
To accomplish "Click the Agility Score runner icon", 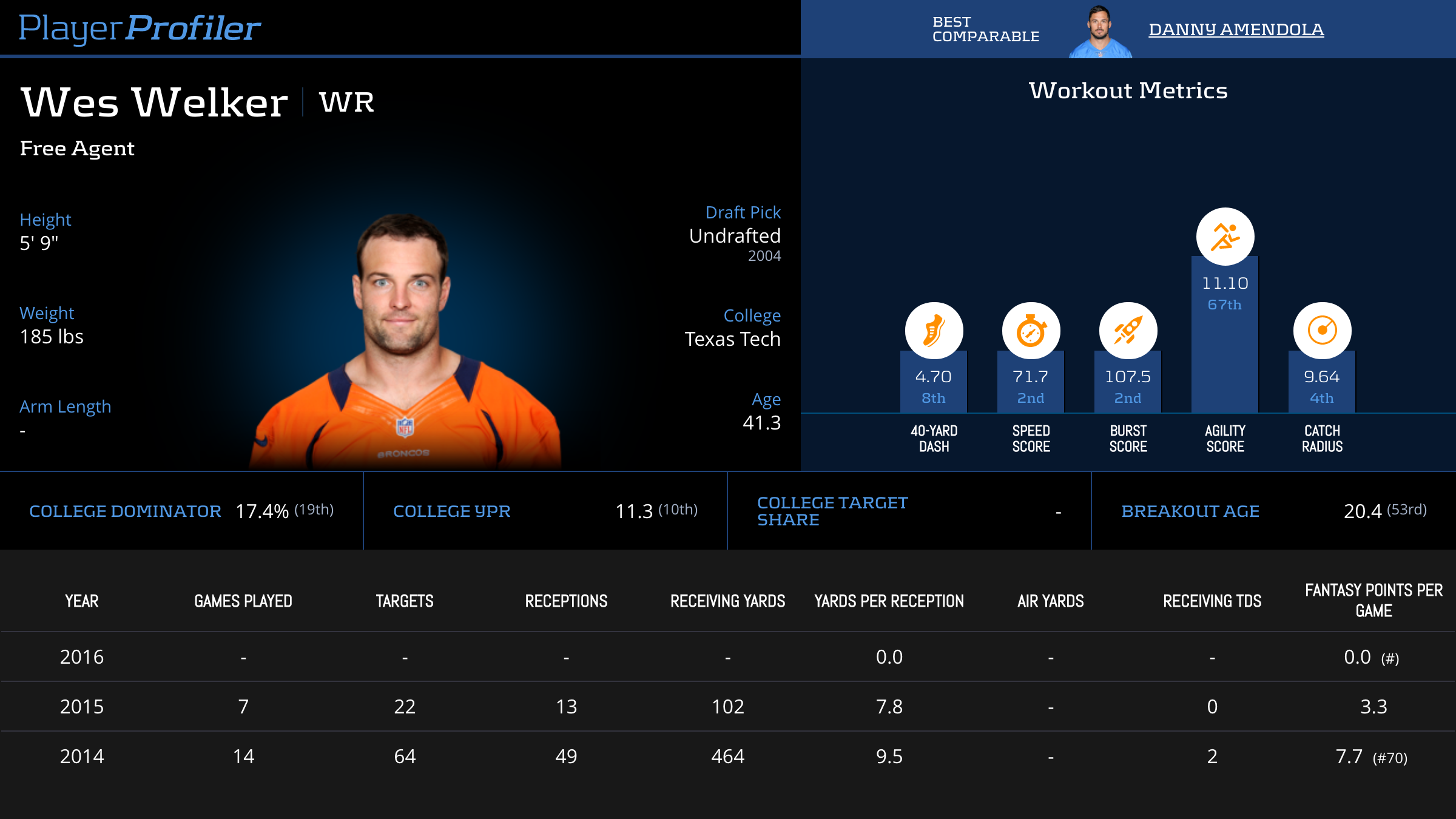I will [1225, 237].
